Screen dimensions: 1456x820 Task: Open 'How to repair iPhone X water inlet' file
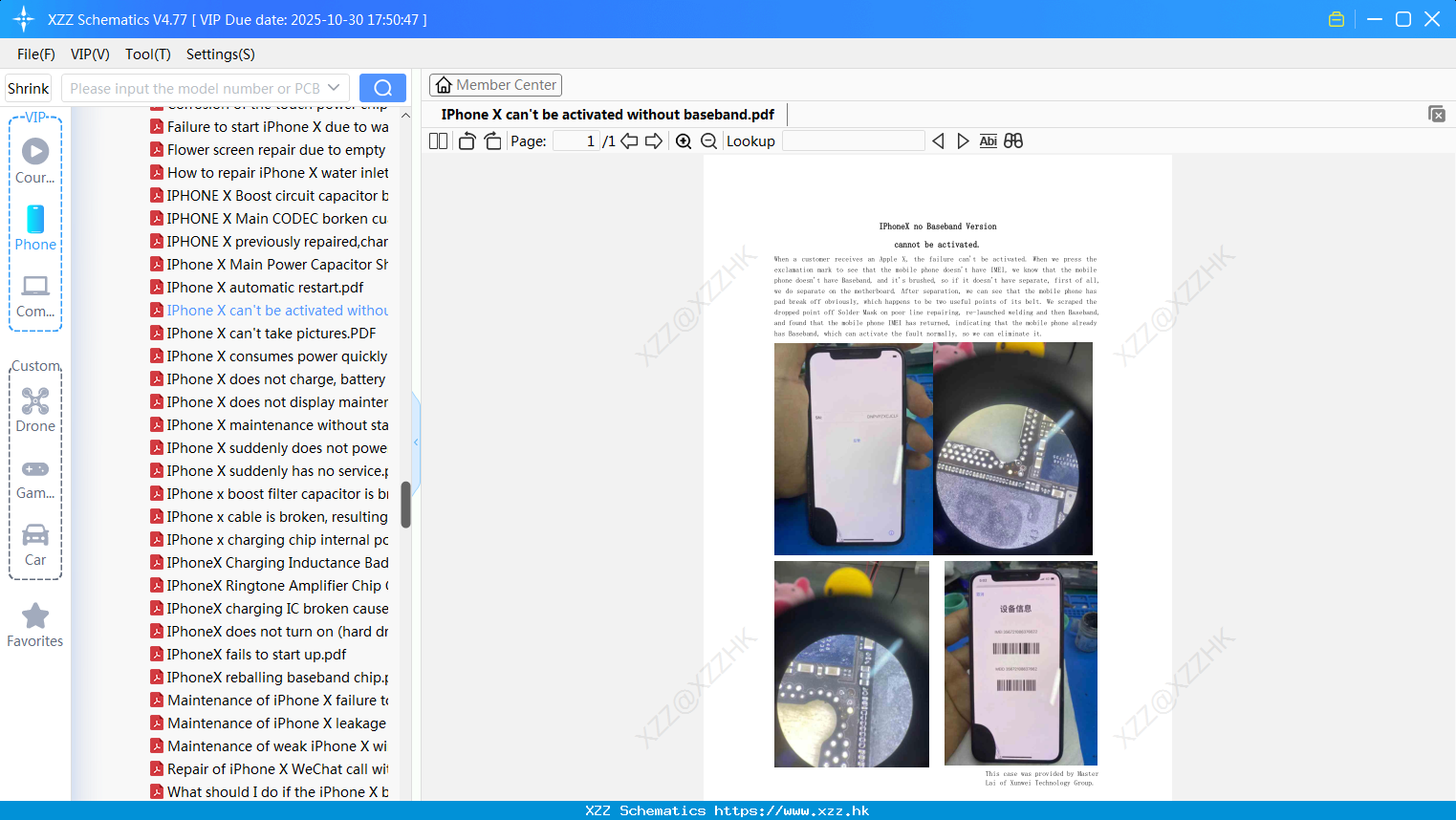point(270,172)
